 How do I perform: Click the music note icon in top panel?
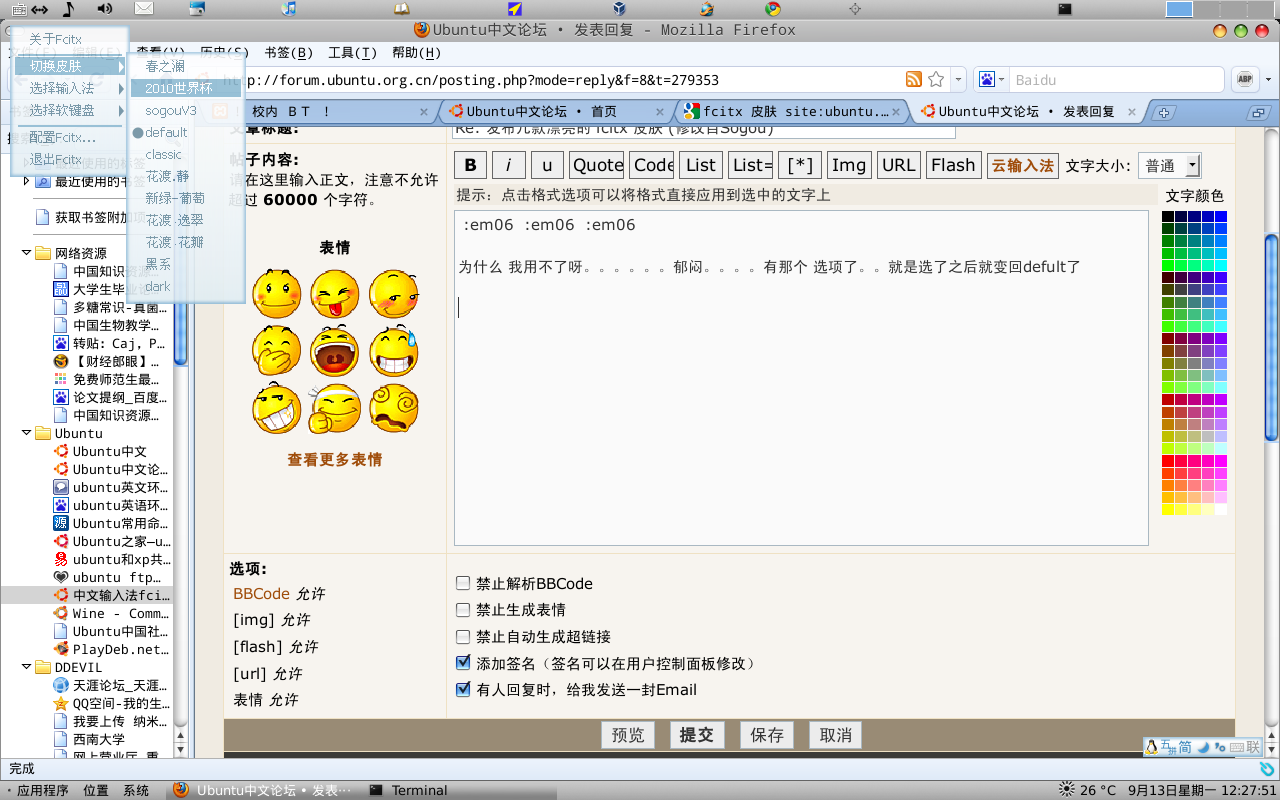68,9
